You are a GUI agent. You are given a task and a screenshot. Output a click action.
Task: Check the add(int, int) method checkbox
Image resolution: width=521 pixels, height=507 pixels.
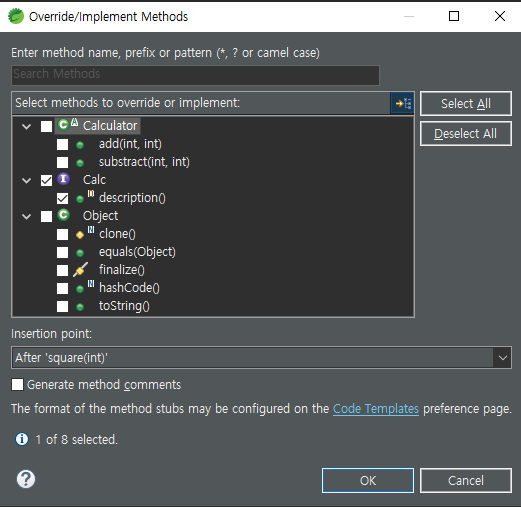tap(62, 145)
